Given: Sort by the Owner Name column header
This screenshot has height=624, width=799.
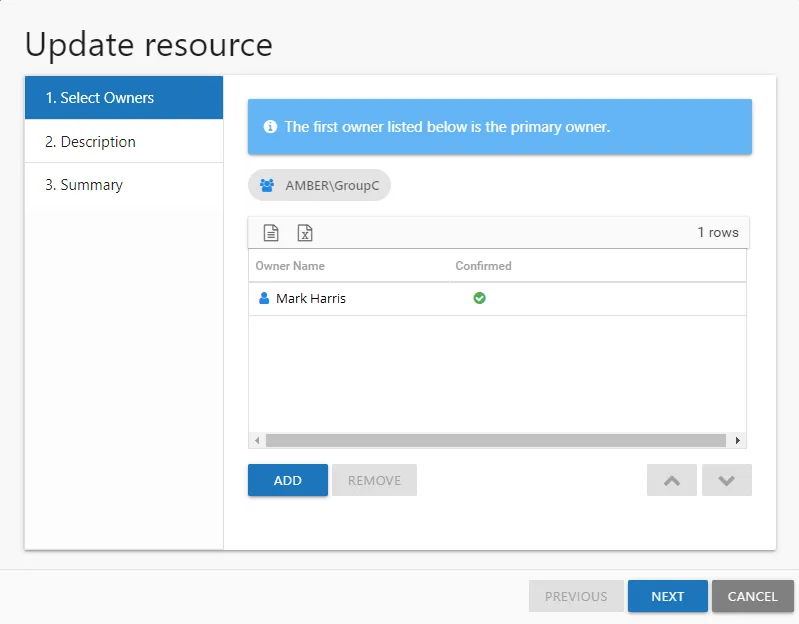Looking at the screenshot, I should point(290,266).
